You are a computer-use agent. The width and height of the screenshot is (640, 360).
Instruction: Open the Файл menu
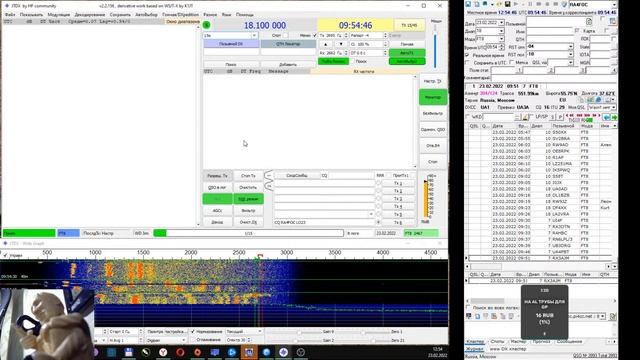click(10, 15)
